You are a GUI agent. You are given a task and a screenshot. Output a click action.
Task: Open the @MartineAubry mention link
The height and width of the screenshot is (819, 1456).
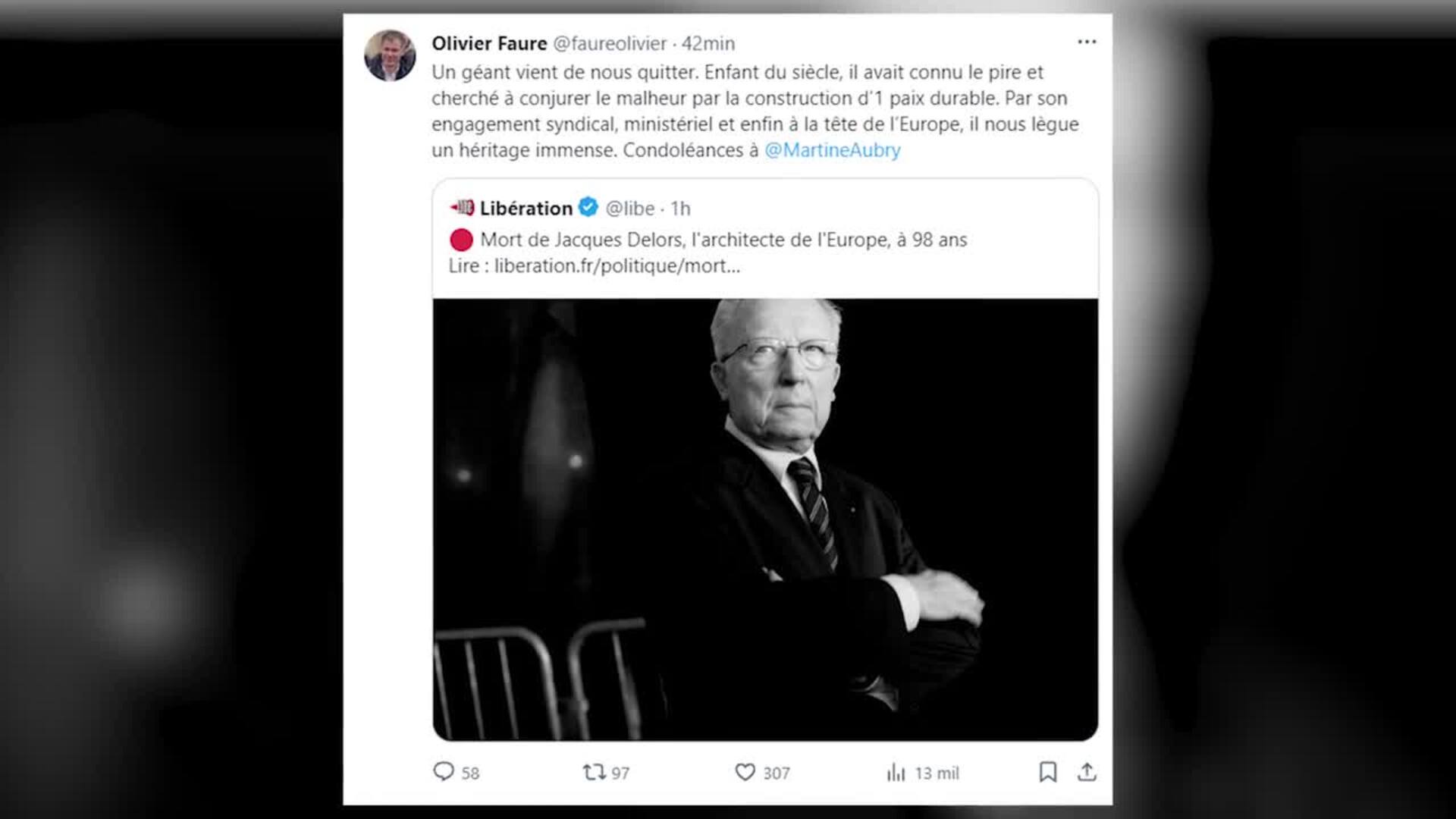832,150
